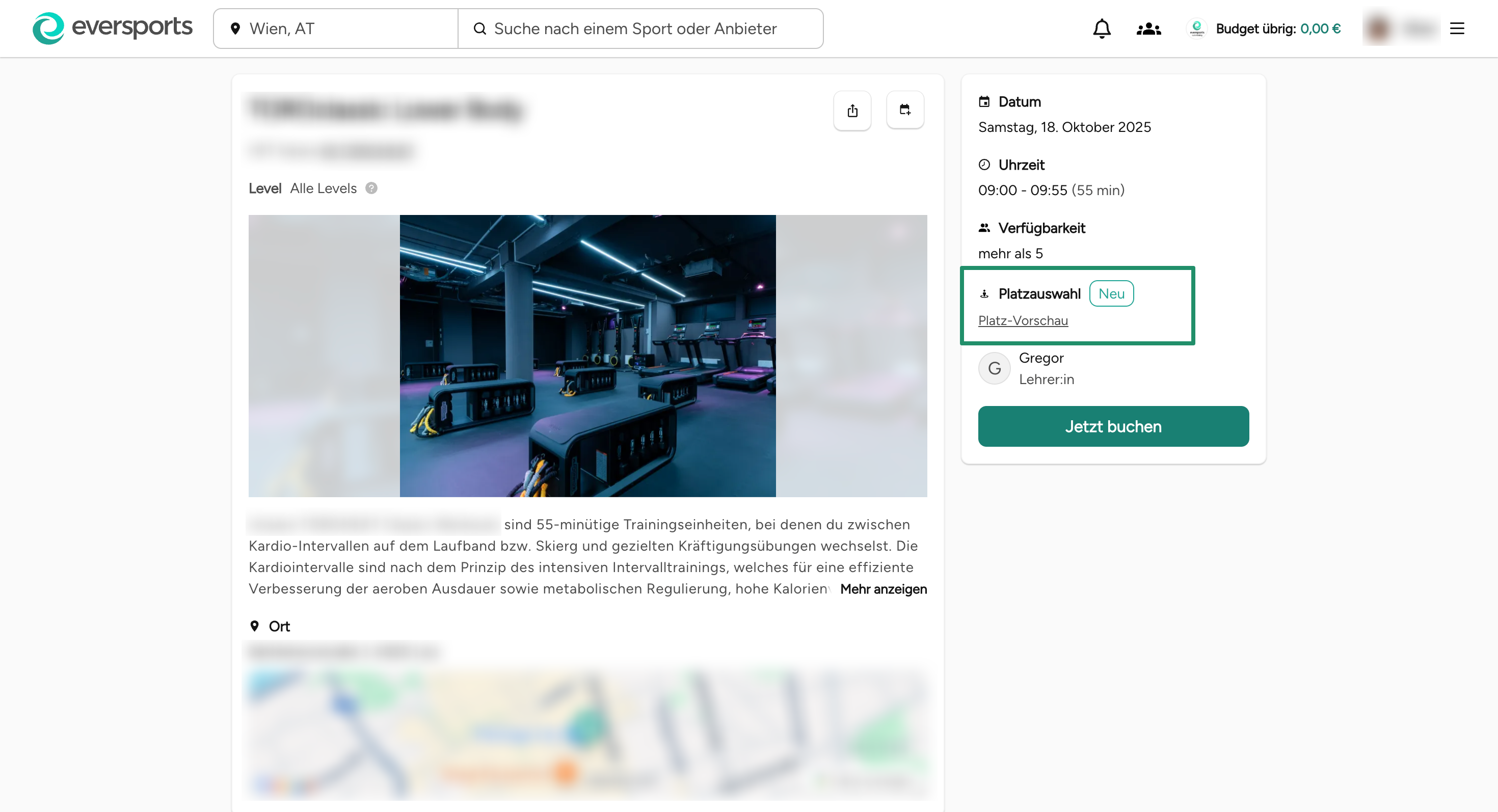Click the Level help question mark
The height and width of the screenshot is (812, 1498).
point(371,188)
